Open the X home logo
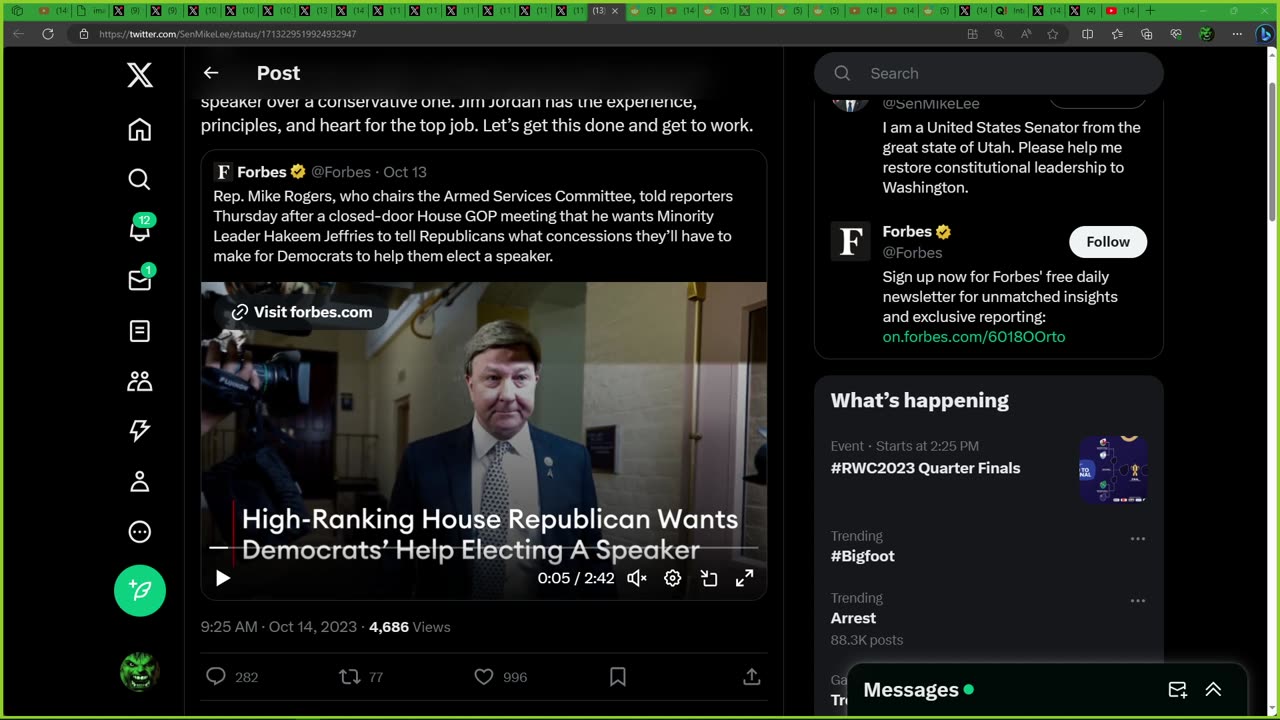The height and width of the screenshot is (720, 1280). [x=140, y=75]
